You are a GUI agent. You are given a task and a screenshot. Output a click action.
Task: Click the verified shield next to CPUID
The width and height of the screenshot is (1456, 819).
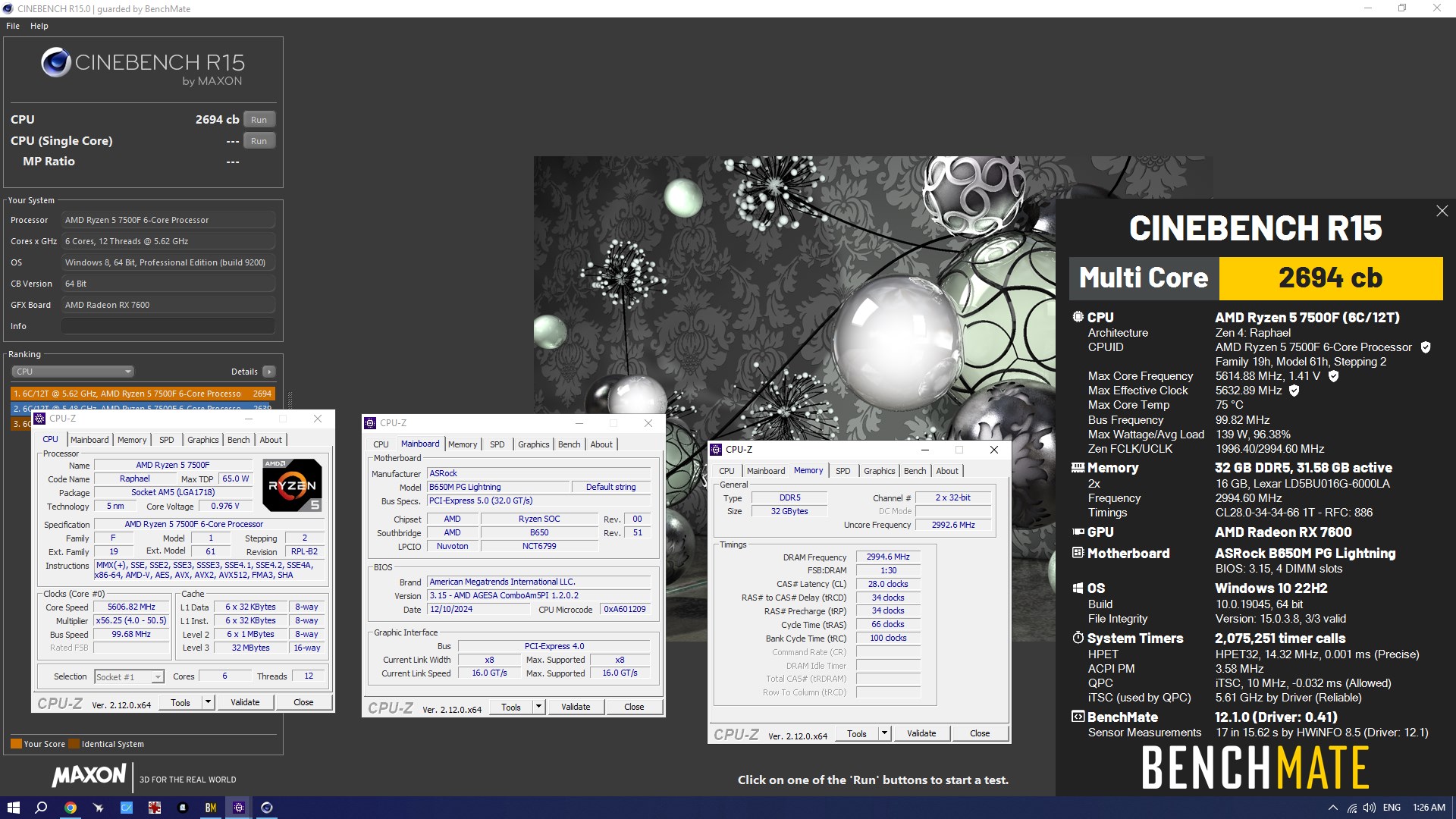pyautogui.click(x=1426, y=347)
